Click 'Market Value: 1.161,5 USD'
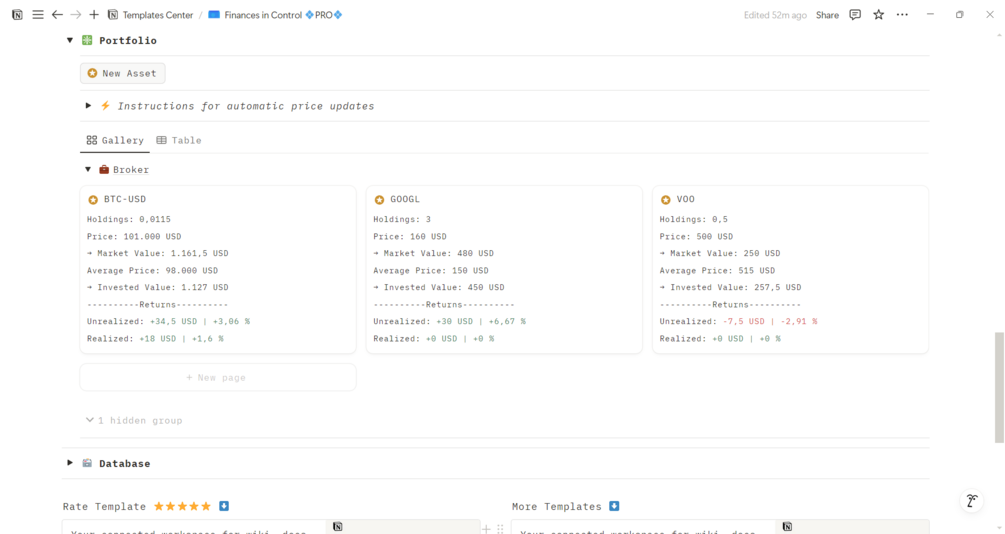The height and width of the screenshot is (534, 1005). tap(158, 253)
